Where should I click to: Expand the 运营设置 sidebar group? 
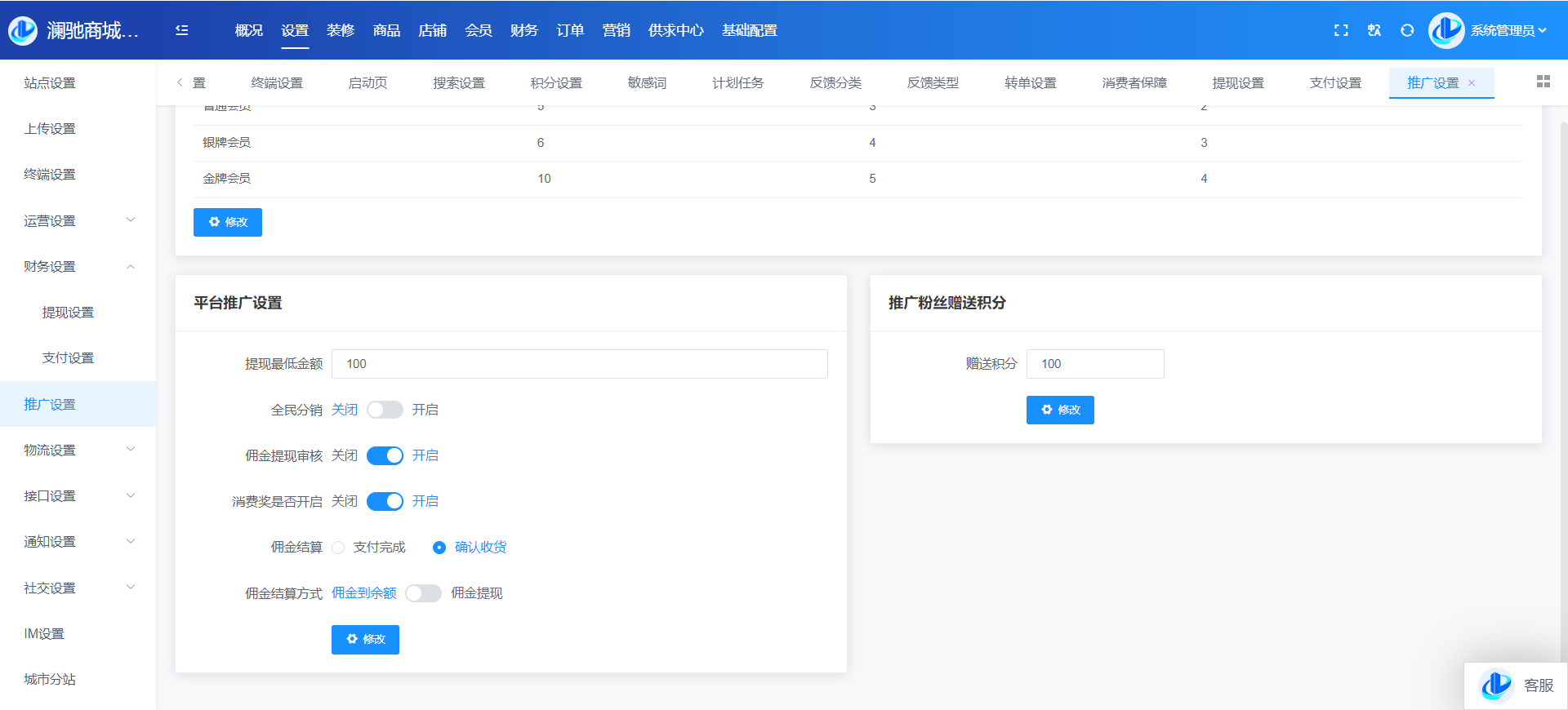click(x=78, y=220)
